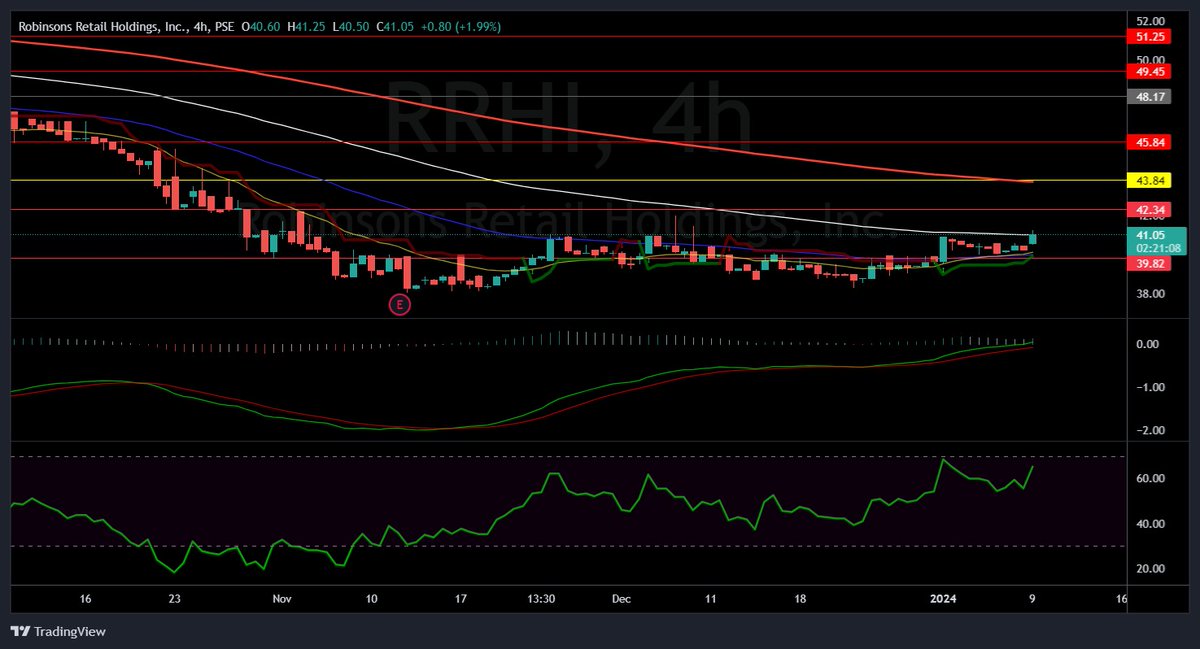Click the RSI axis value 60.00
Screen dimensions: 1200x649
click(1151, 478)
